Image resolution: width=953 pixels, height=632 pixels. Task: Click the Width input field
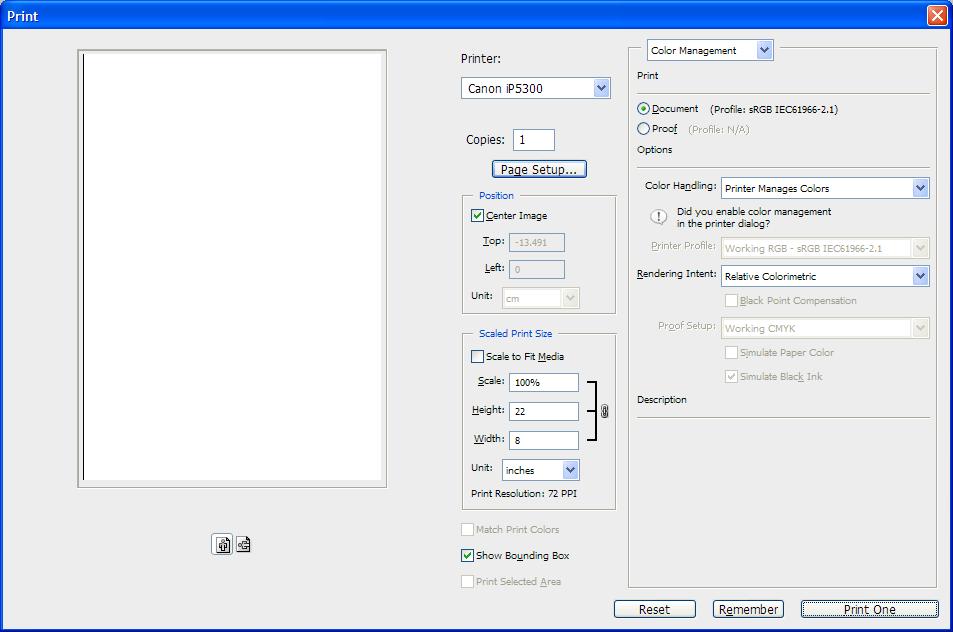click(x=543, y=440)
